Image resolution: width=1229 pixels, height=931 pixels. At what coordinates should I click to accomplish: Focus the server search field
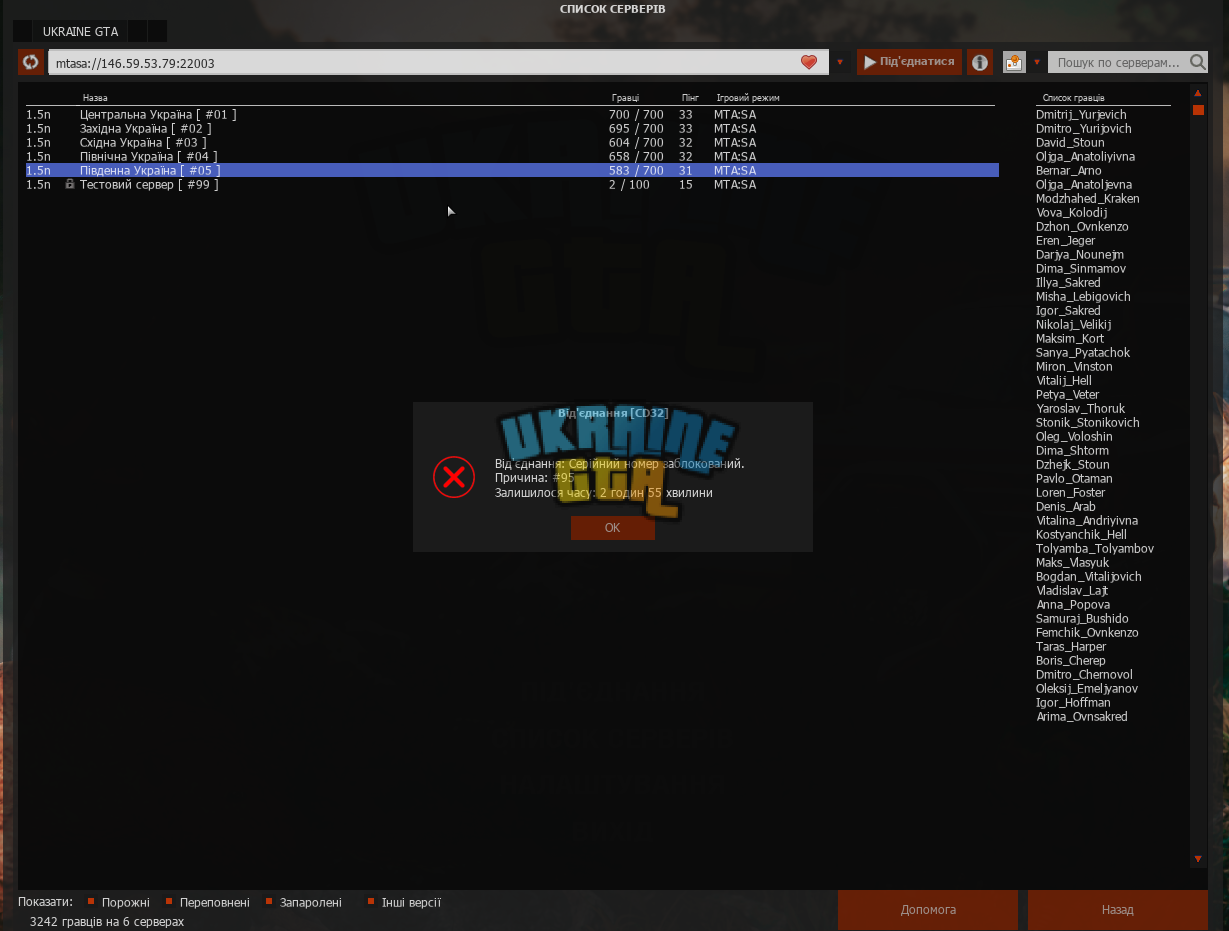1118,62
